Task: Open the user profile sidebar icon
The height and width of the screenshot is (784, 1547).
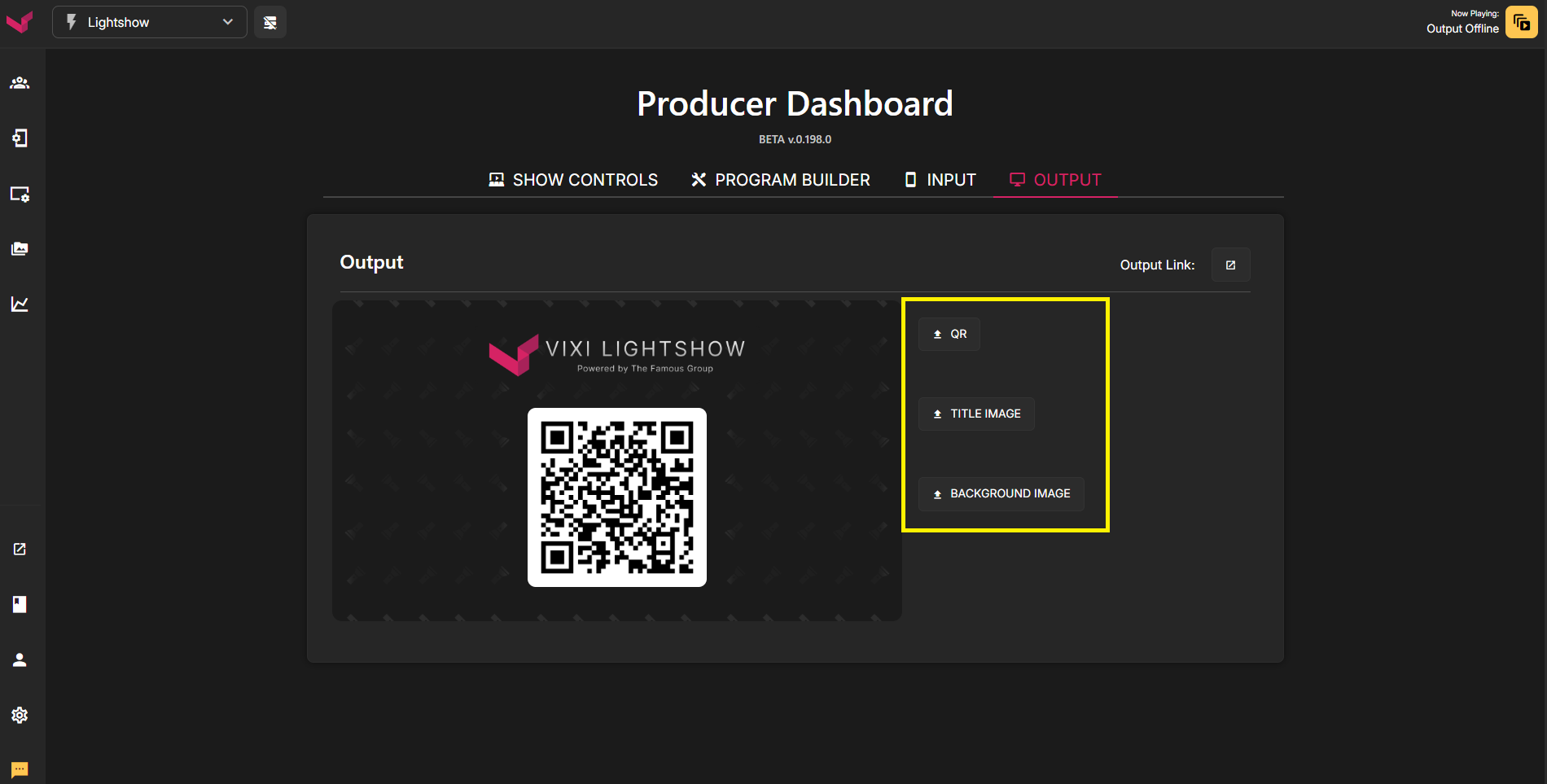Action: (x=20, y=659)
